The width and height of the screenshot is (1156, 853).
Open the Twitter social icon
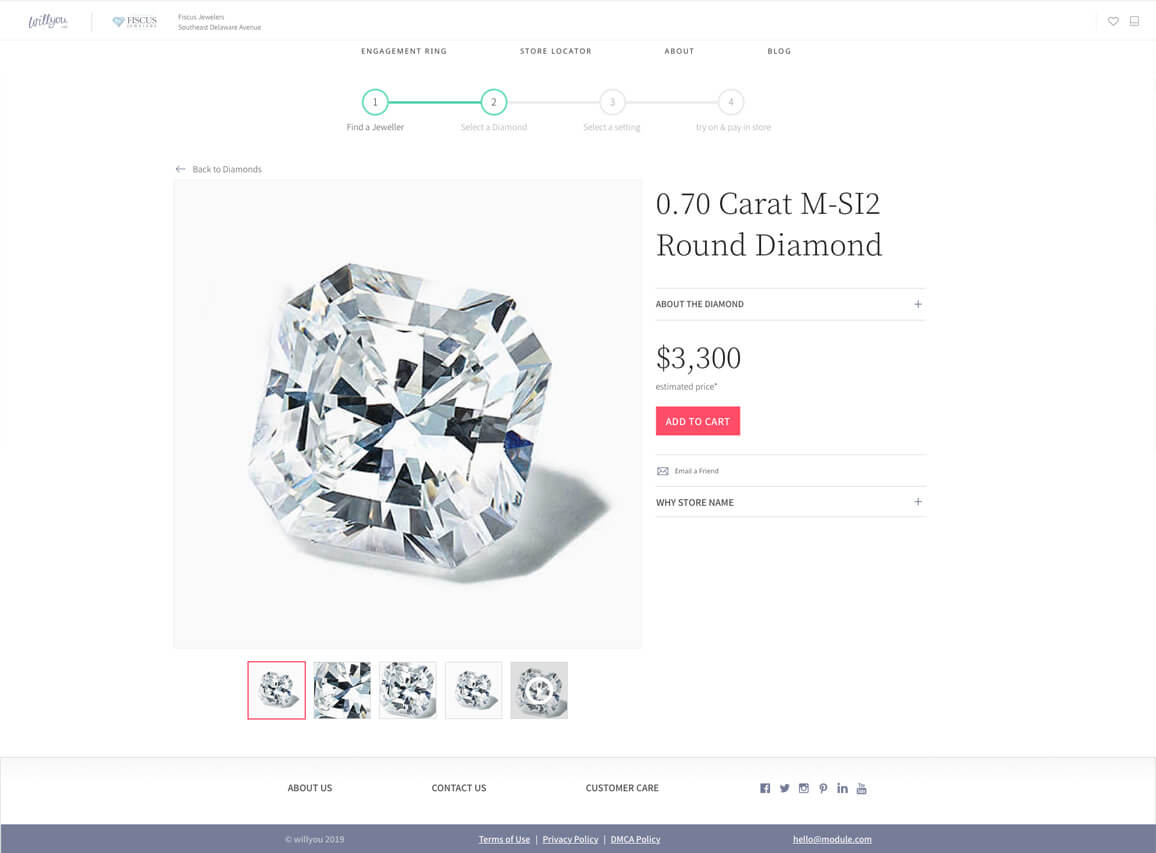coord(784,788)
